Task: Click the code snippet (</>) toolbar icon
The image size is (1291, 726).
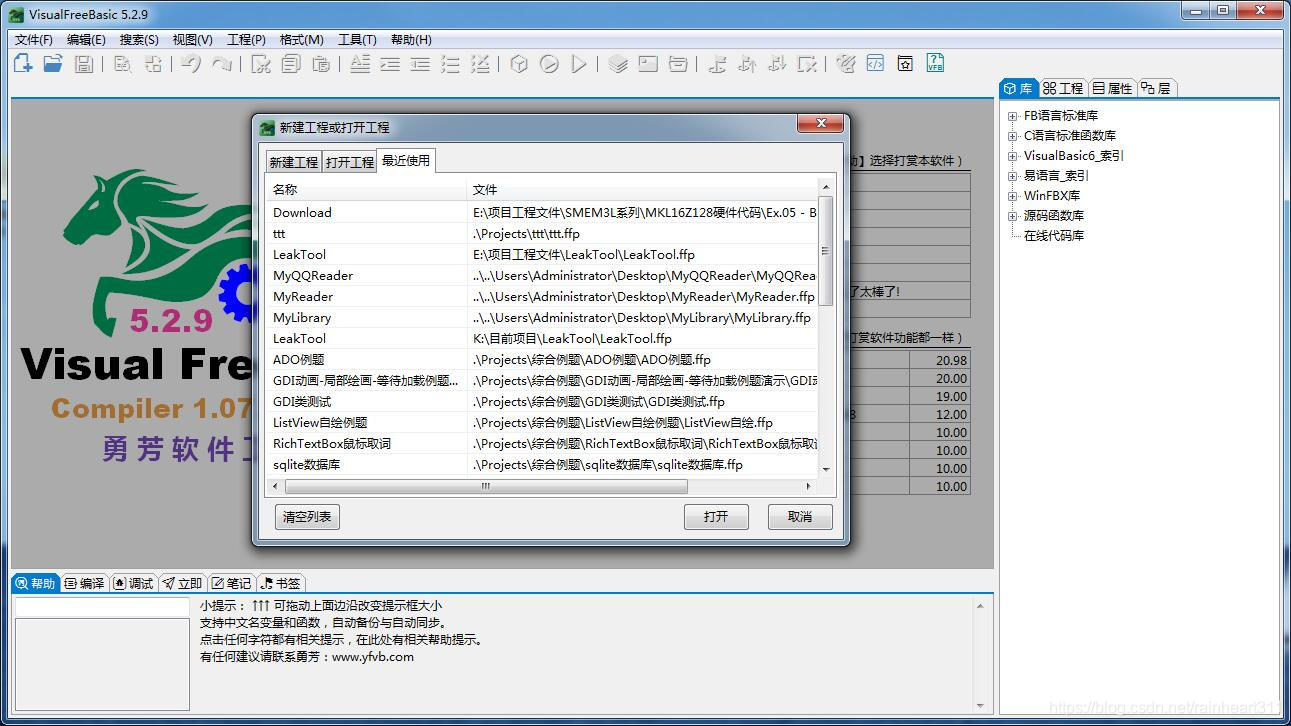Action: click(x=875, y=64)
